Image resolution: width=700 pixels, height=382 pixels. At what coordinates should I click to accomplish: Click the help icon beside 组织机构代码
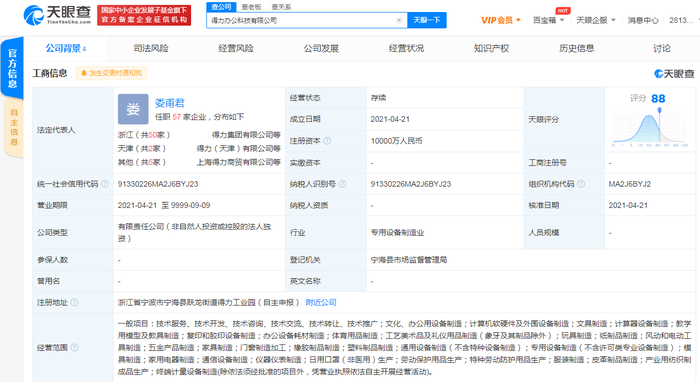click(581, 184)
